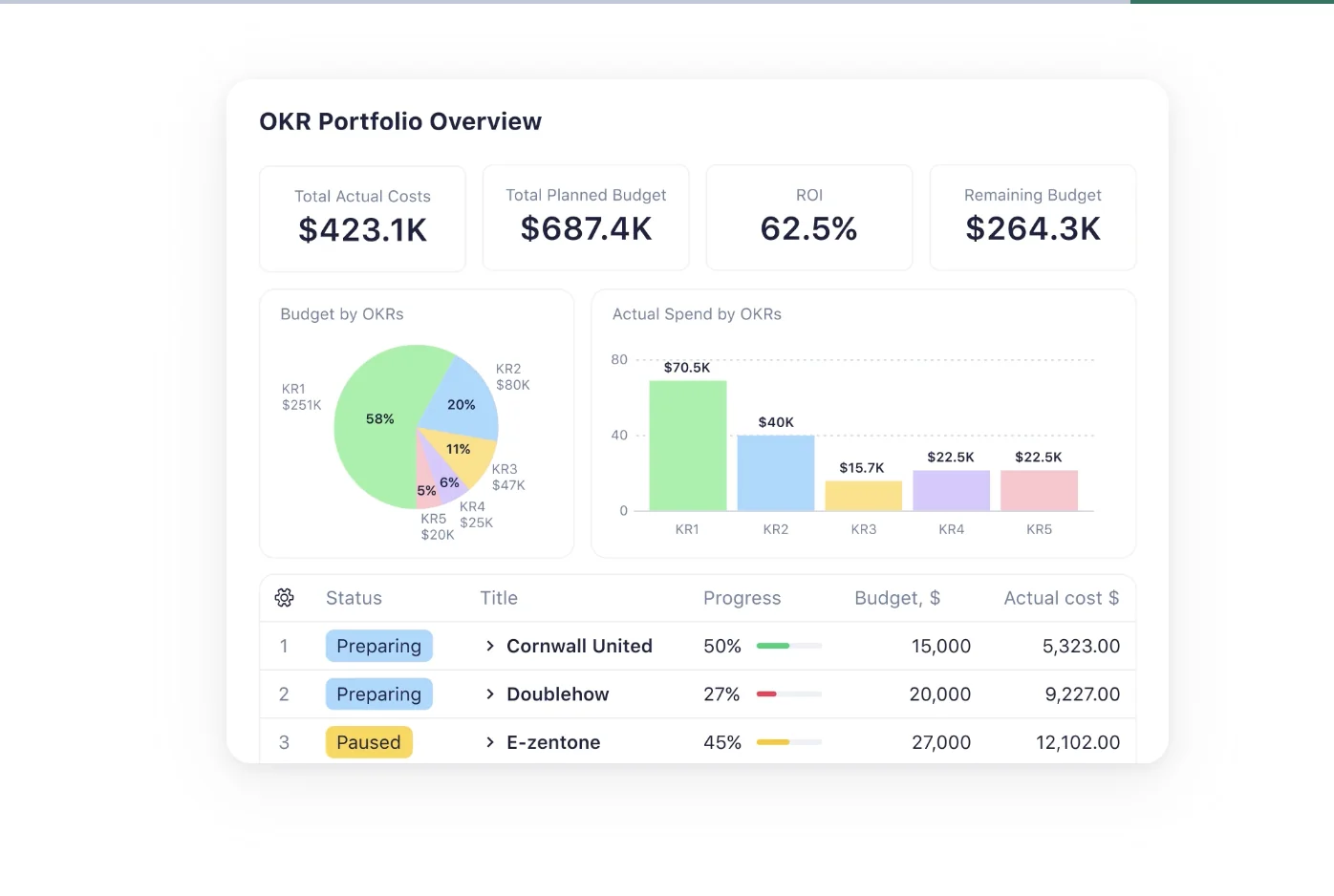Click the 27,000 budget cell

941,742
